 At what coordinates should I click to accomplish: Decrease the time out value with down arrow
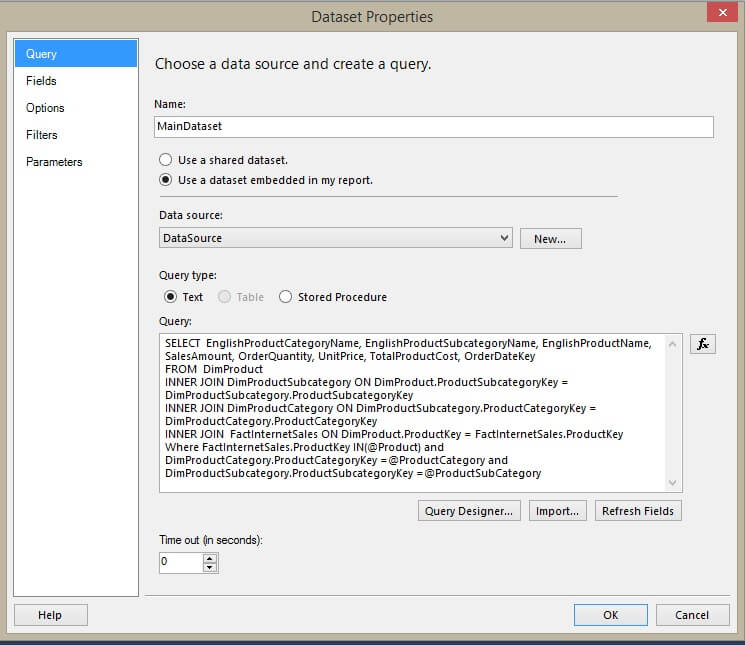pos(209,567)
